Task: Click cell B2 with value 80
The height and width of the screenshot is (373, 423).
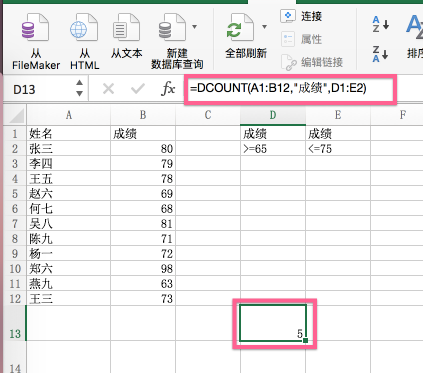Action: click(143, 148)
